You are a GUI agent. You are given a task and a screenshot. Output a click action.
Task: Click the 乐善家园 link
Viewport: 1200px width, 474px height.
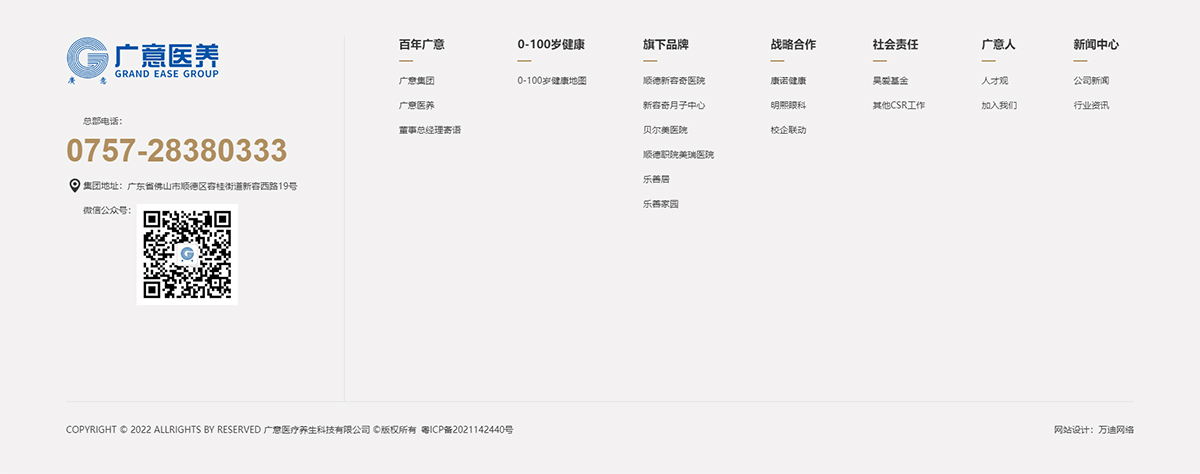point(660,204)
